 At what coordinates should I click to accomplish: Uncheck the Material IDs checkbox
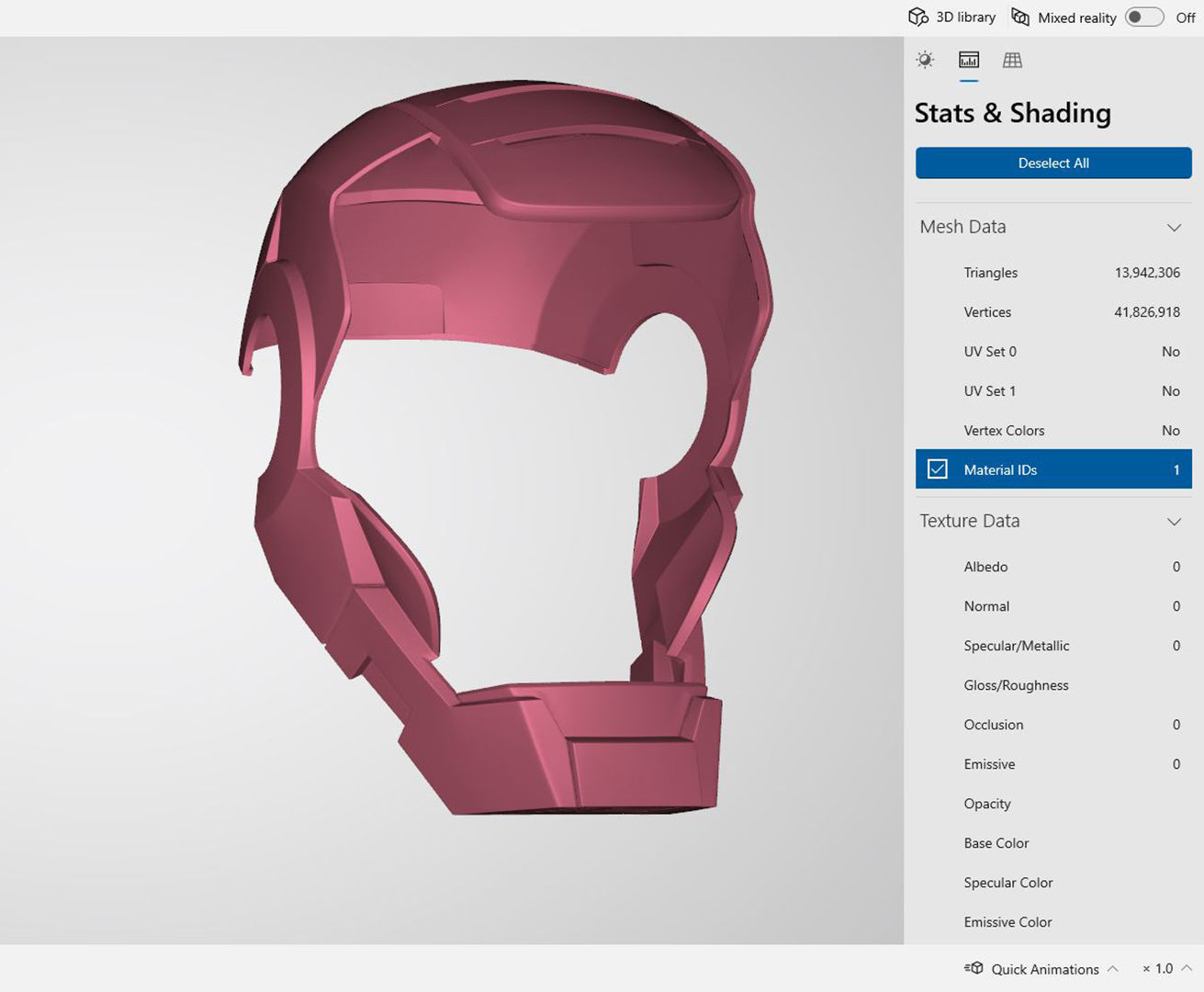click(x=937, y=469)
